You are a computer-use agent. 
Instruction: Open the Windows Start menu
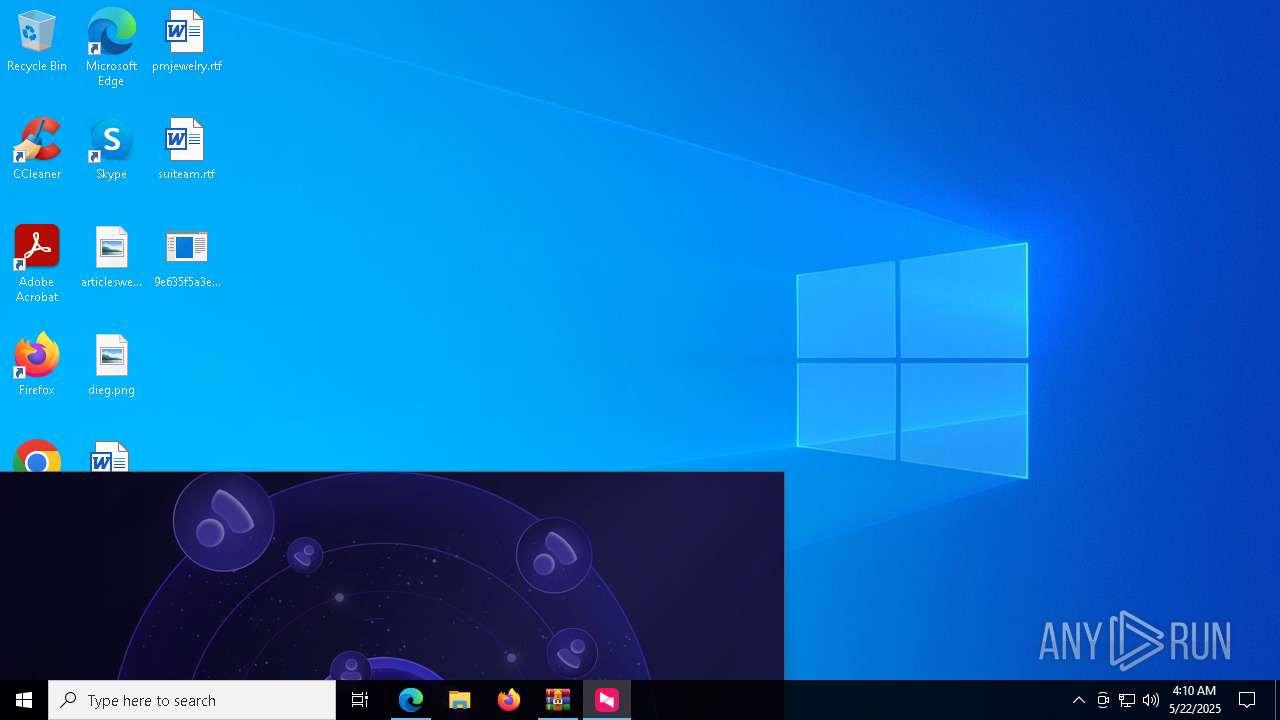point(24,700)
